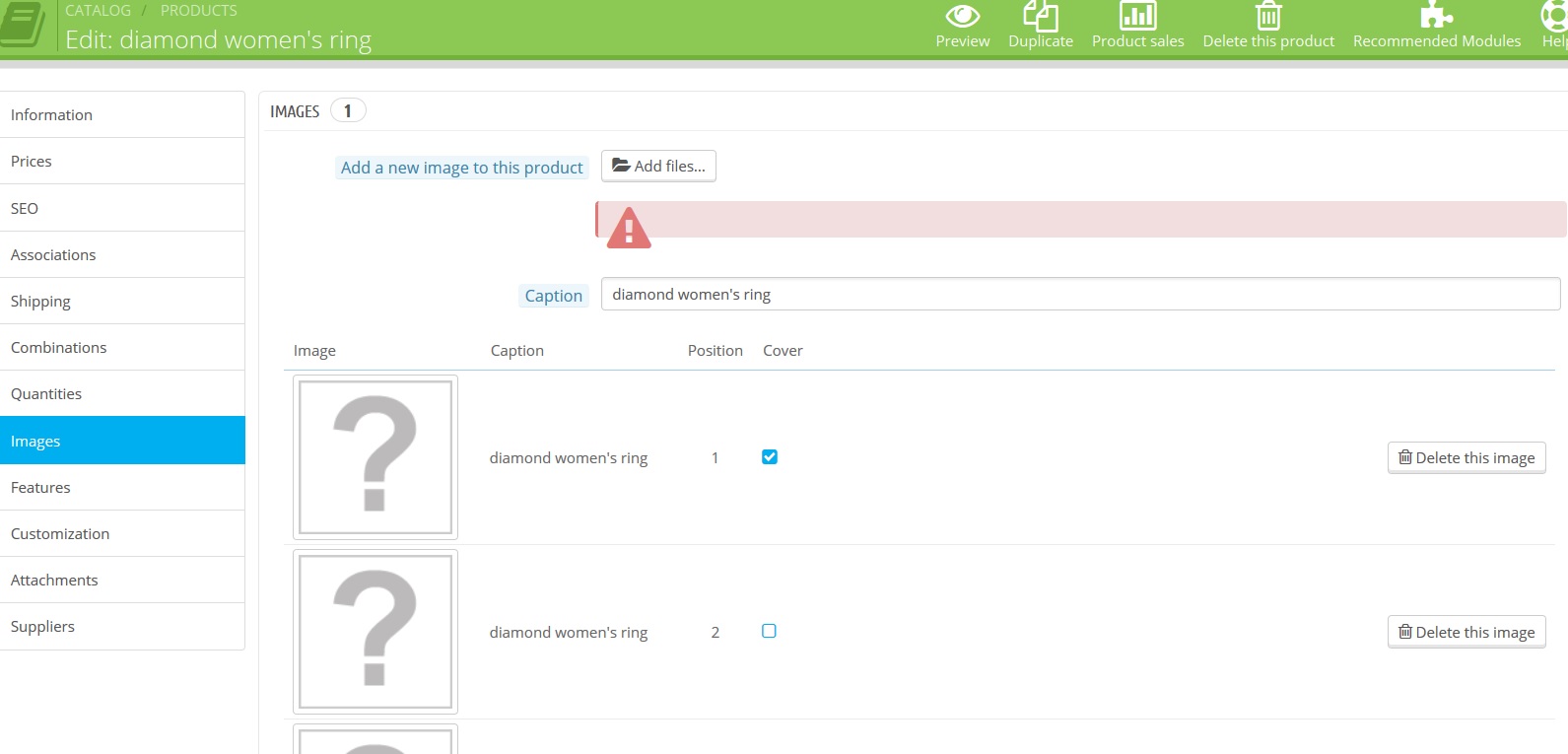Open product Preview via eye icon

tap(962, 16)
